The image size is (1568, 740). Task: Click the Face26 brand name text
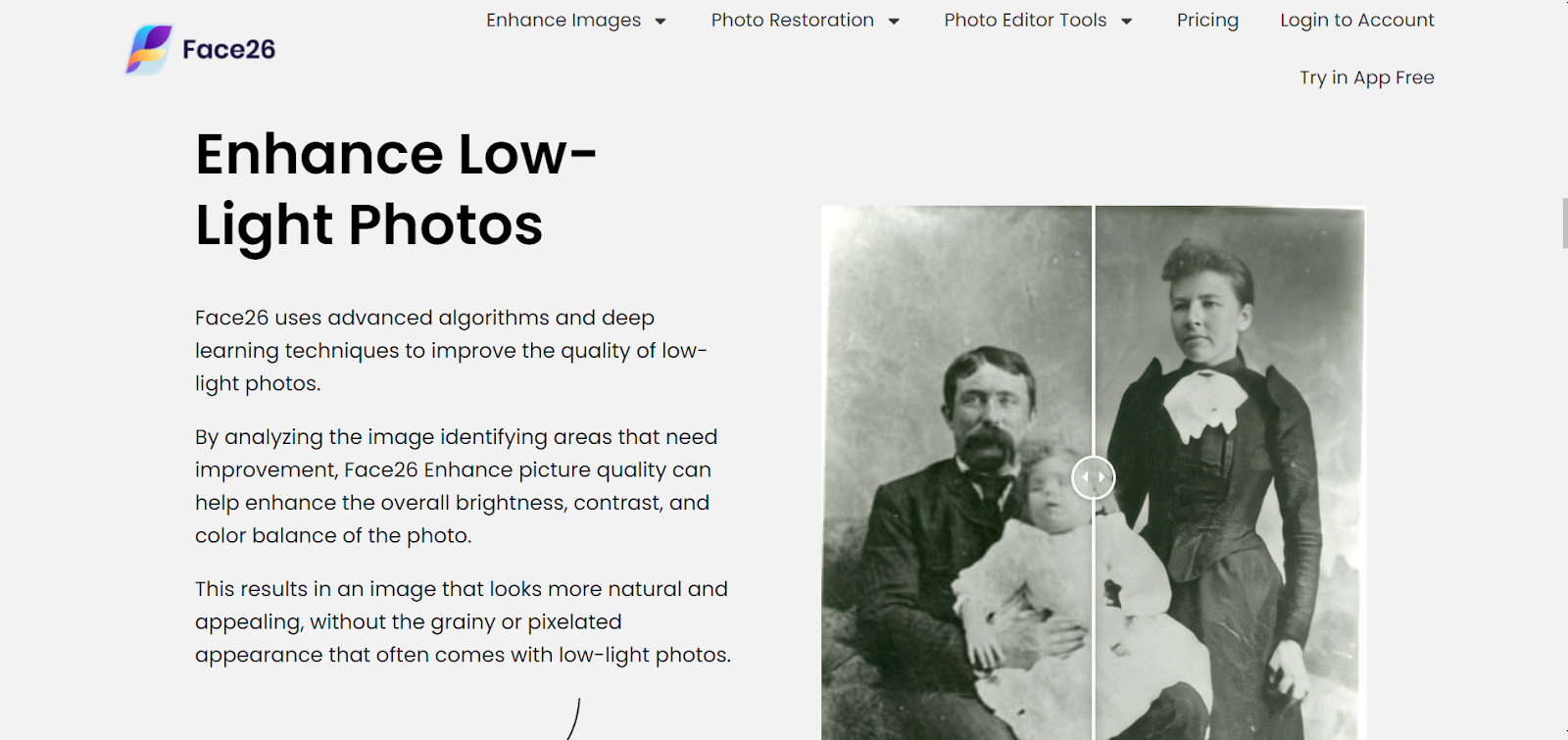pos(228,50)
